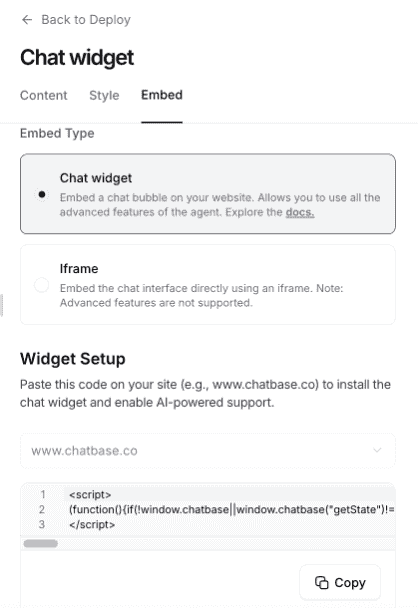Click the copy icon in Copy button
The width and height of the screenshot is (418, 608).
(x=321, y=582)
